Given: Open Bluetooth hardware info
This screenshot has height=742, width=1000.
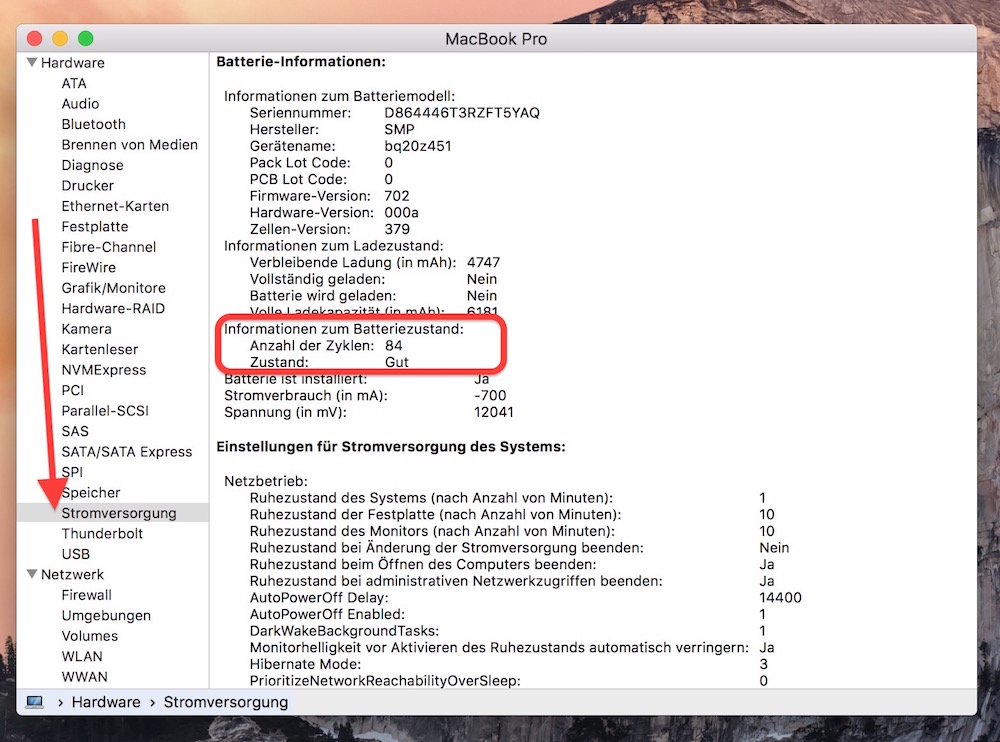Looking at the screenshot, I should (94, 124).
